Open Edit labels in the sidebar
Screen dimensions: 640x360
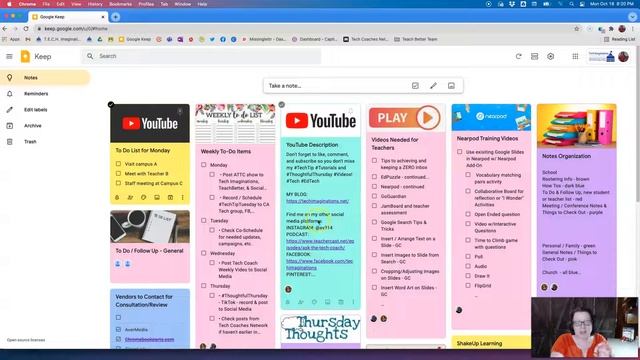[x=45, y=109]
